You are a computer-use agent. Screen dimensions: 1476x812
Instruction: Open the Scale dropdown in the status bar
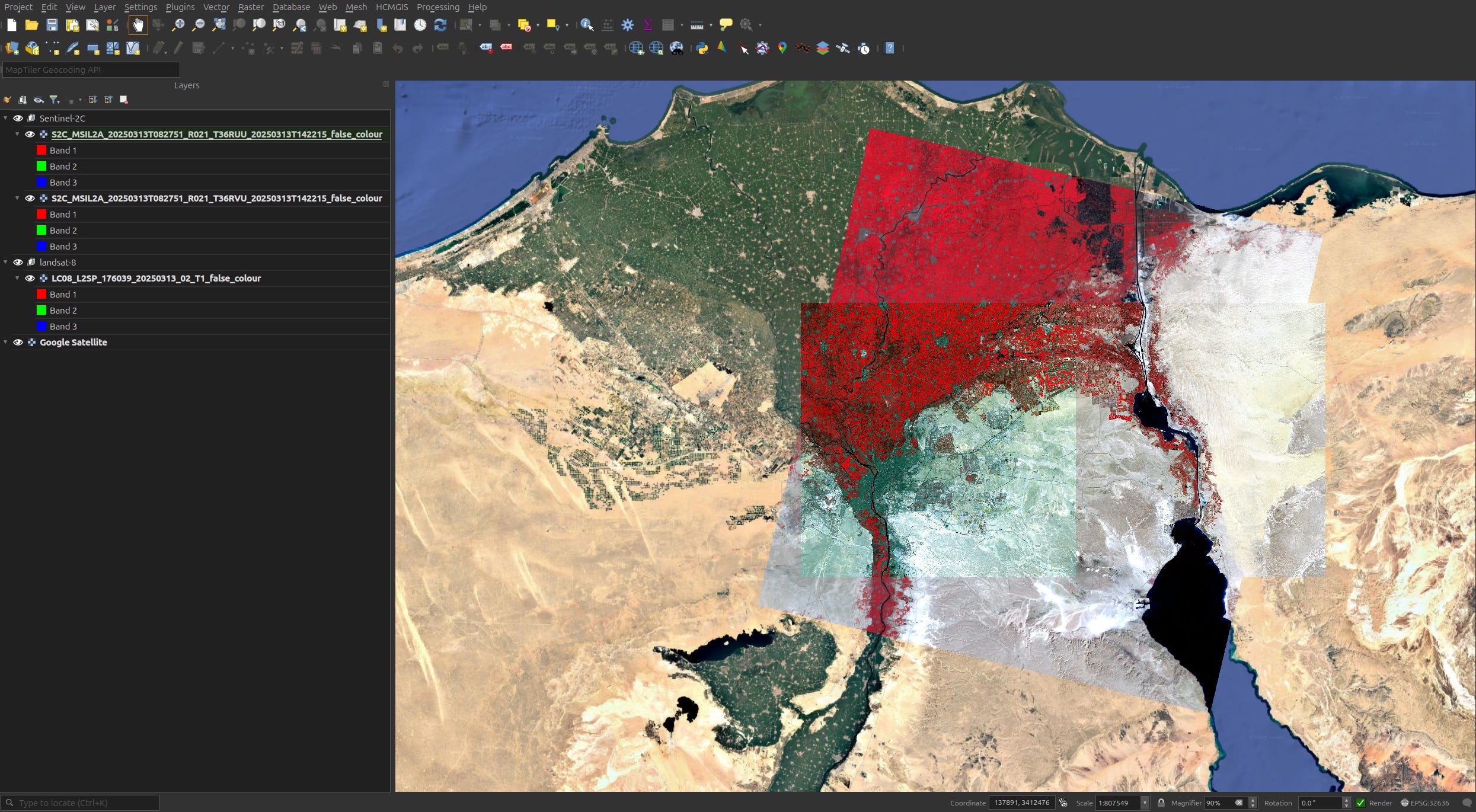click(1144, 803)
